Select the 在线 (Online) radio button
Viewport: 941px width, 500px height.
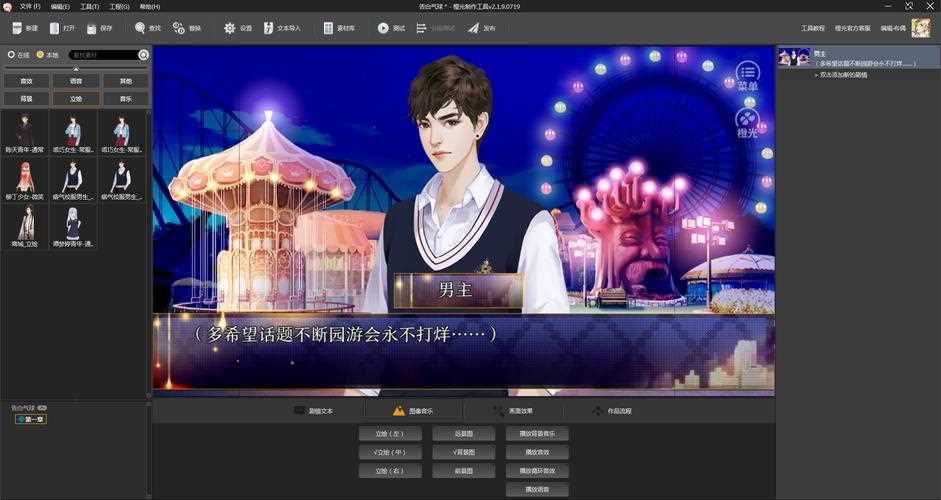click(x=11, y=55)
